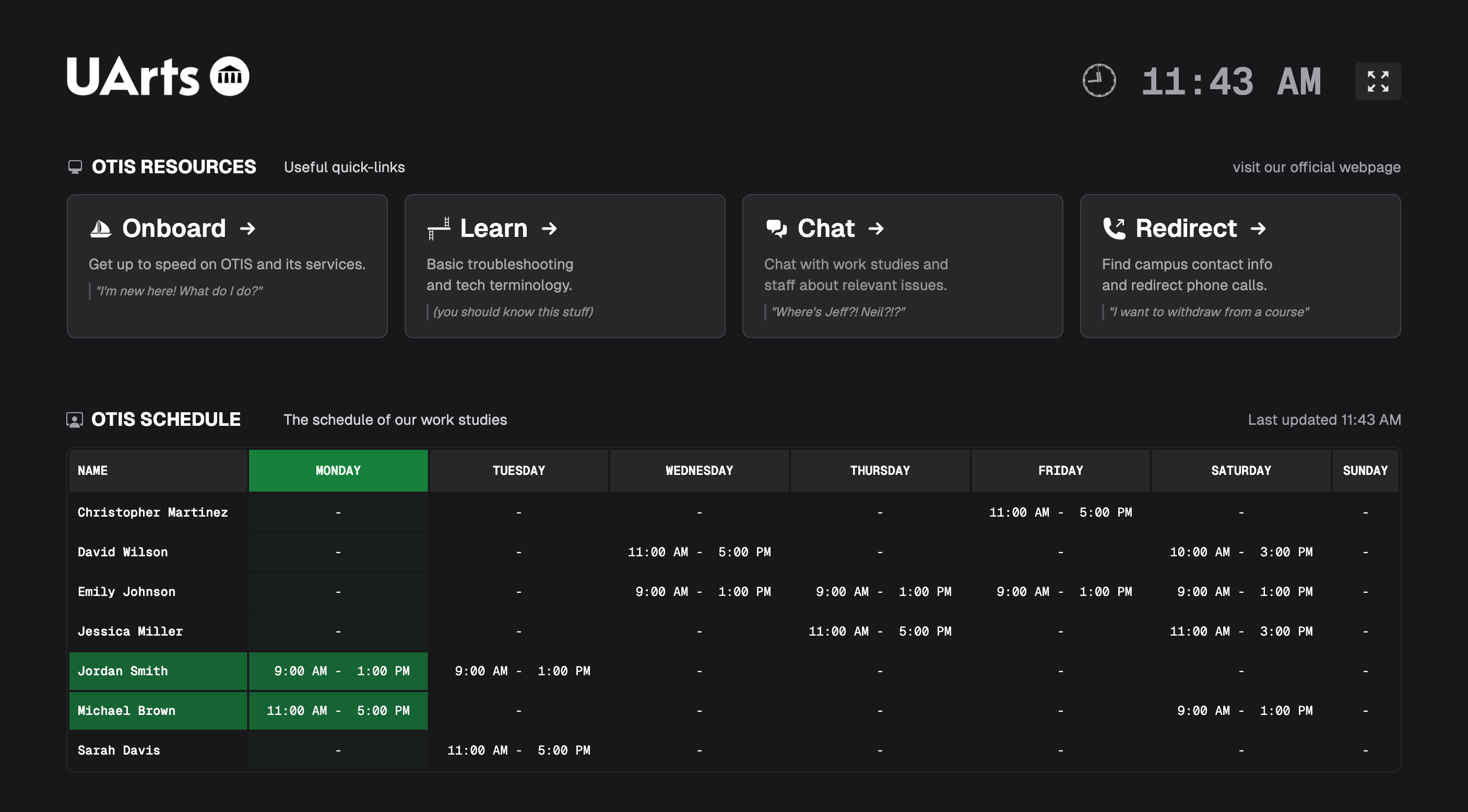Click the arrow next to Redirect
This screenshot has width=1468, height=812.
point(1258,229)
